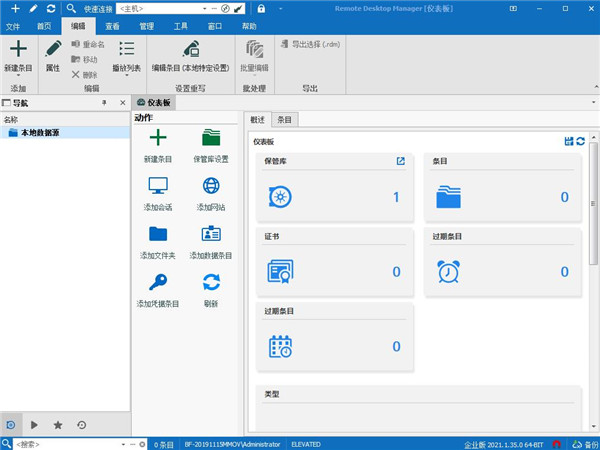Image resolution: width=600 pixels, height=450 pixels.
Task: Click the lock icon in title bar
Action: pos(261,8)
